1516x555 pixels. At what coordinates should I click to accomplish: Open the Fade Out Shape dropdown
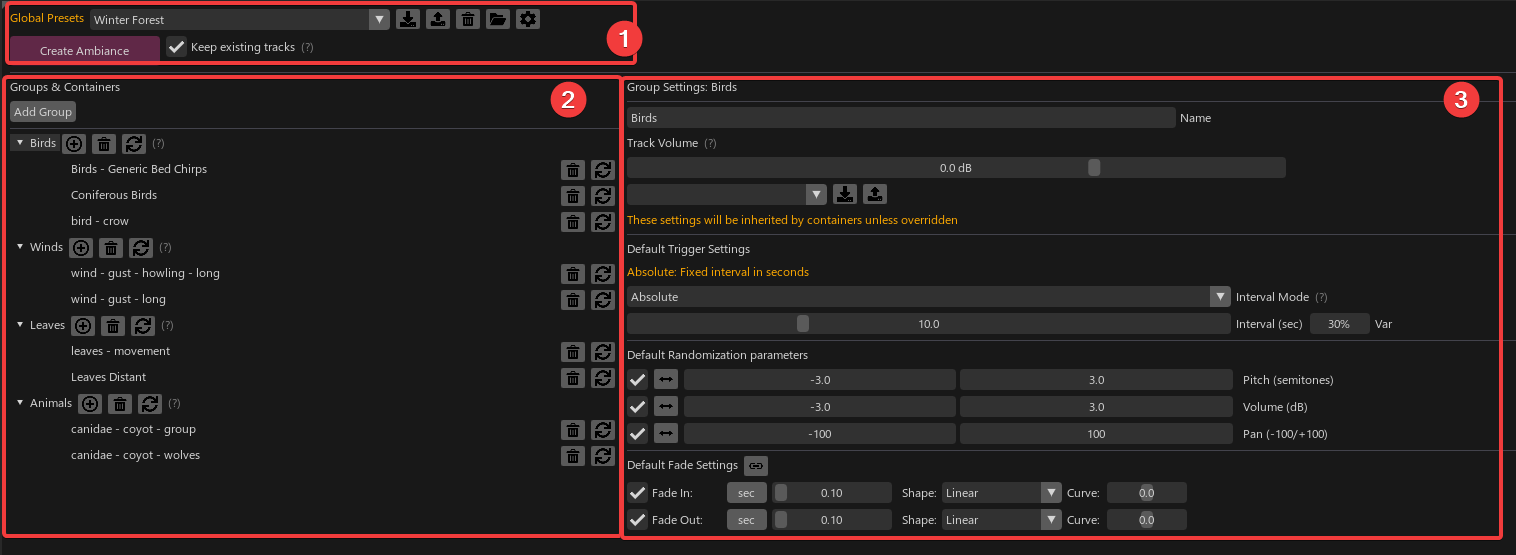pyautogui.click(x=1001, y=520)
